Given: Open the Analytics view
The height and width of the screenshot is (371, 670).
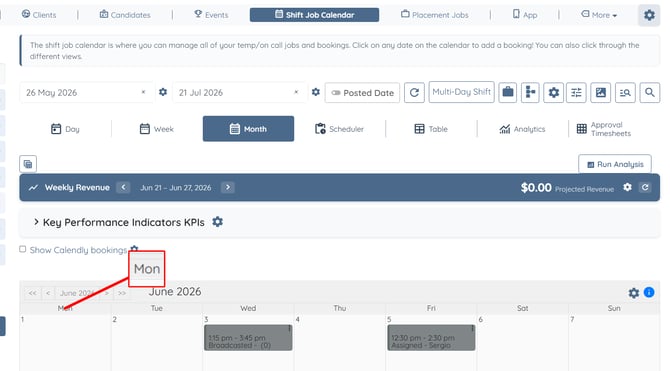Looking at the screenshot, I should tap(522, 129).
